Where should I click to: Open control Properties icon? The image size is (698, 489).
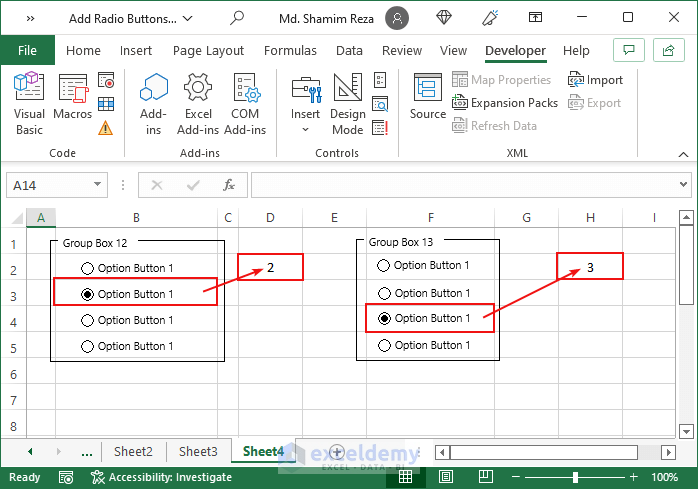(380, 80)
